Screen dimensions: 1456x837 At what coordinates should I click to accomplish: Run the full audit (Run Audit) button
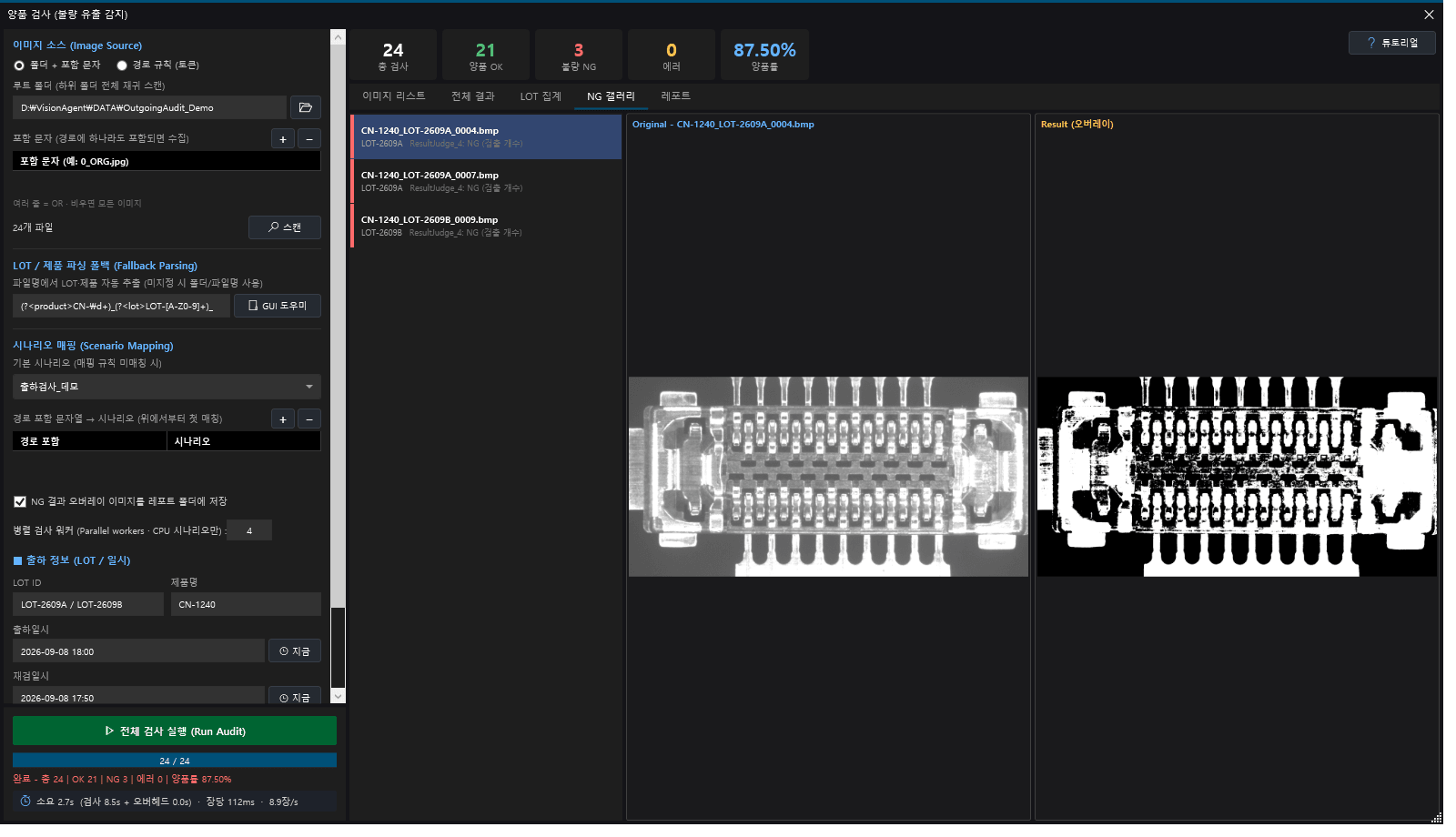point(175,731)
